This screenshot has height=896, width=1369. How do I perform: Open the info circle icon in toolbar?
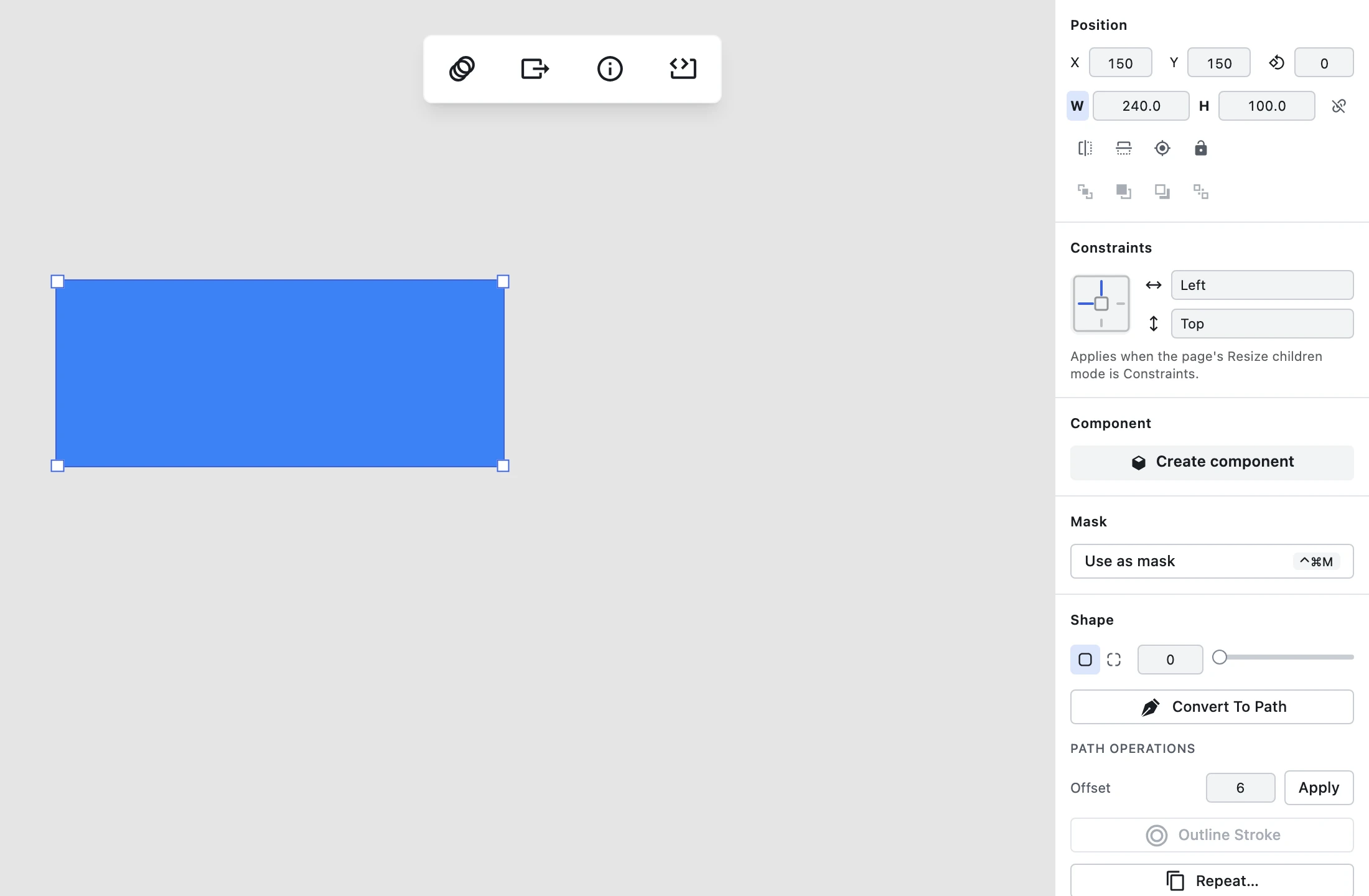[610, 68]
